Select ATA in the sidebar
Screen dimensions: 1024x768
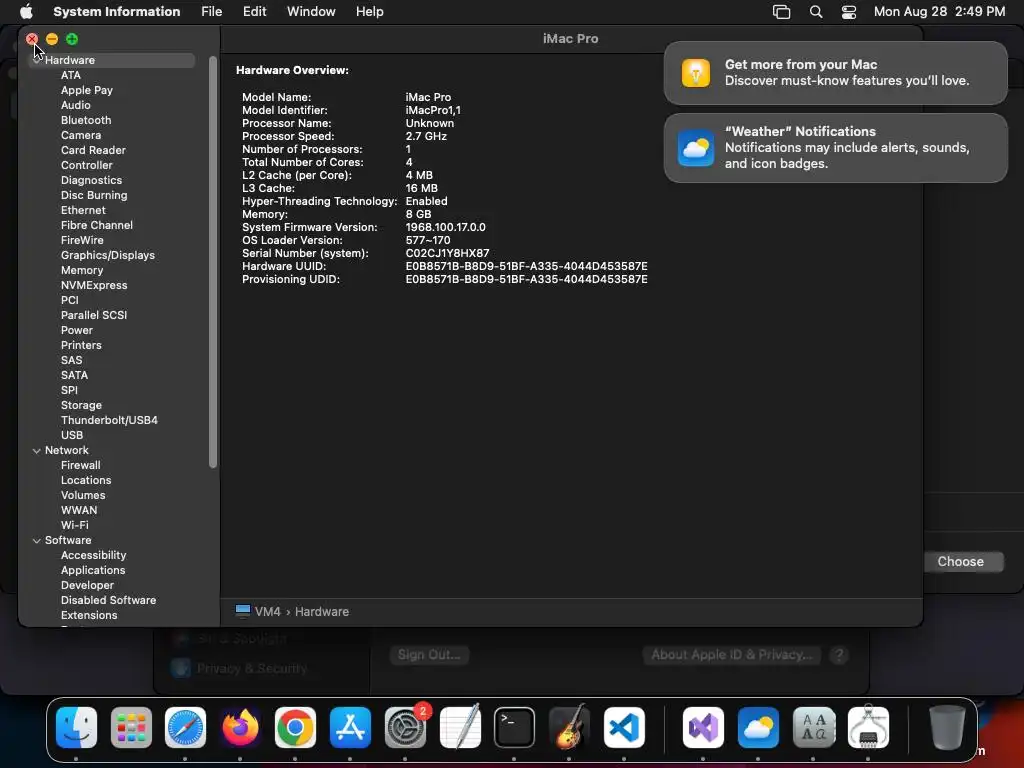pos(71,75)
